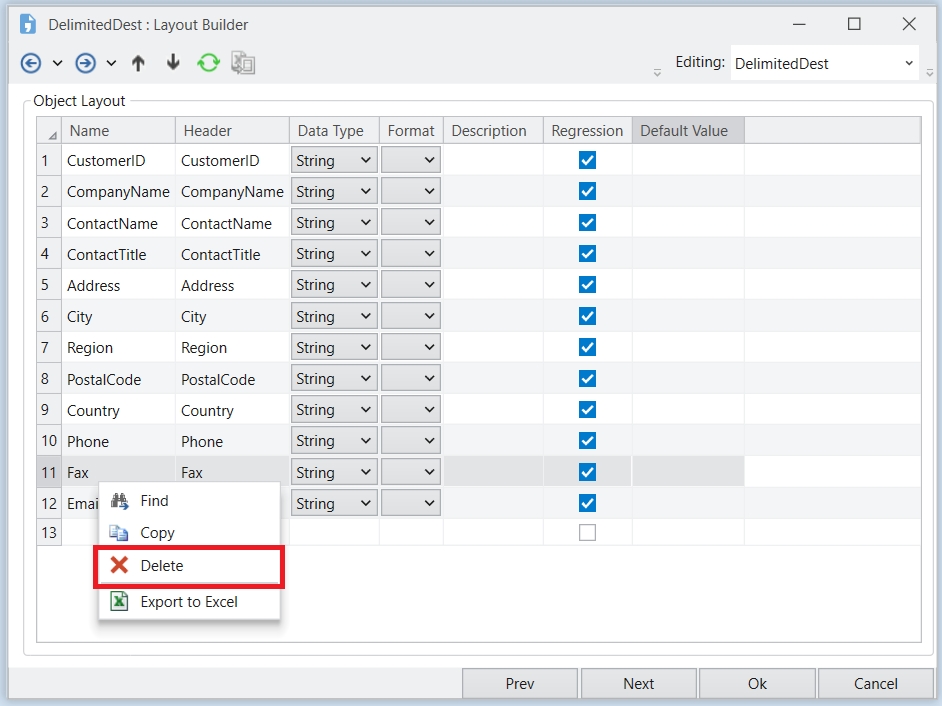Screen dimensions: 942x706
Task: Click the Ok button
Action: [757, 684]
